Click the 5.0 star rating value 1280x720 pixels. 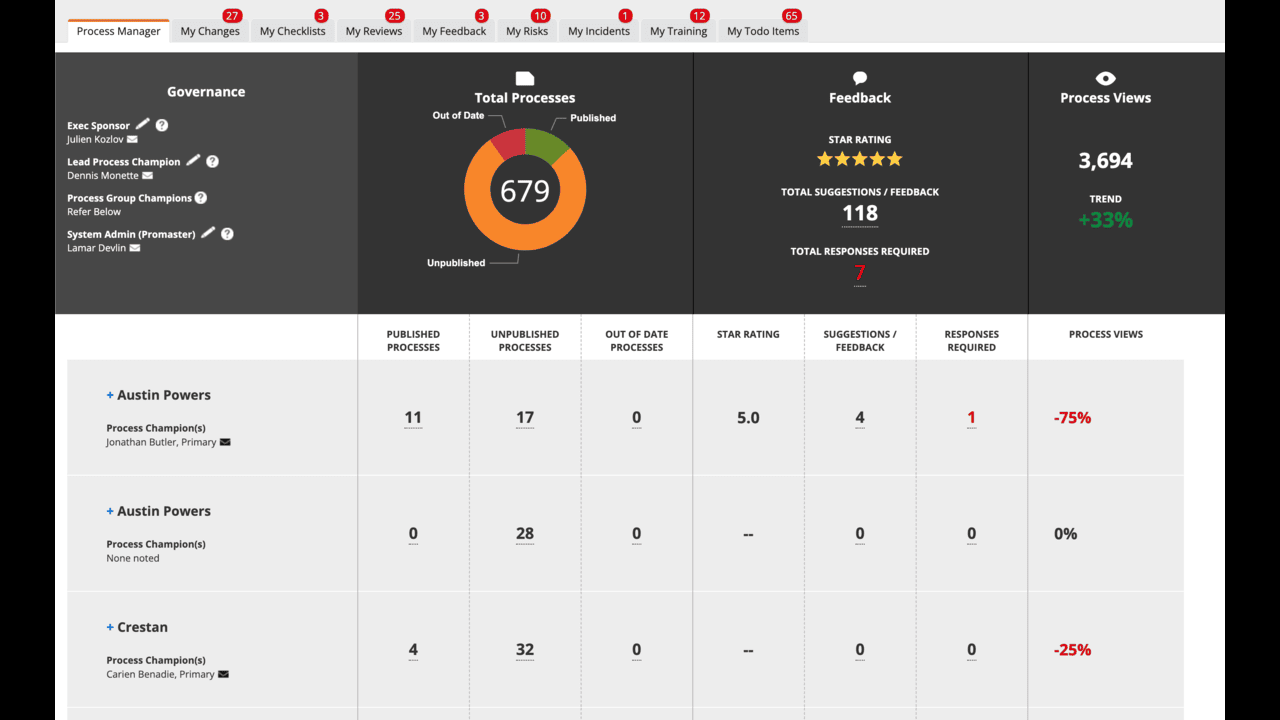(x=748, y=418)
